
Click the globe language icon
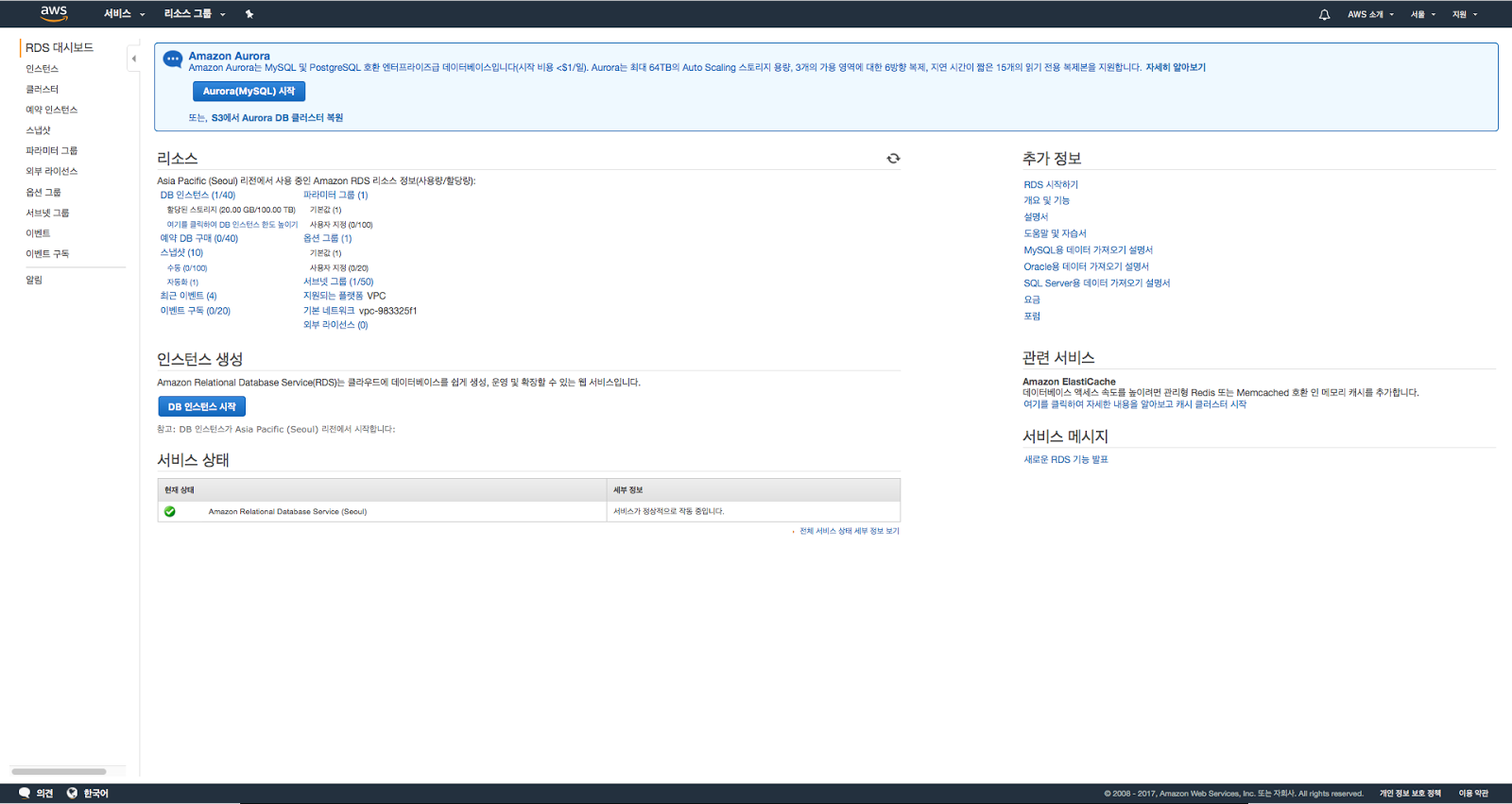(x=72, y=794)
